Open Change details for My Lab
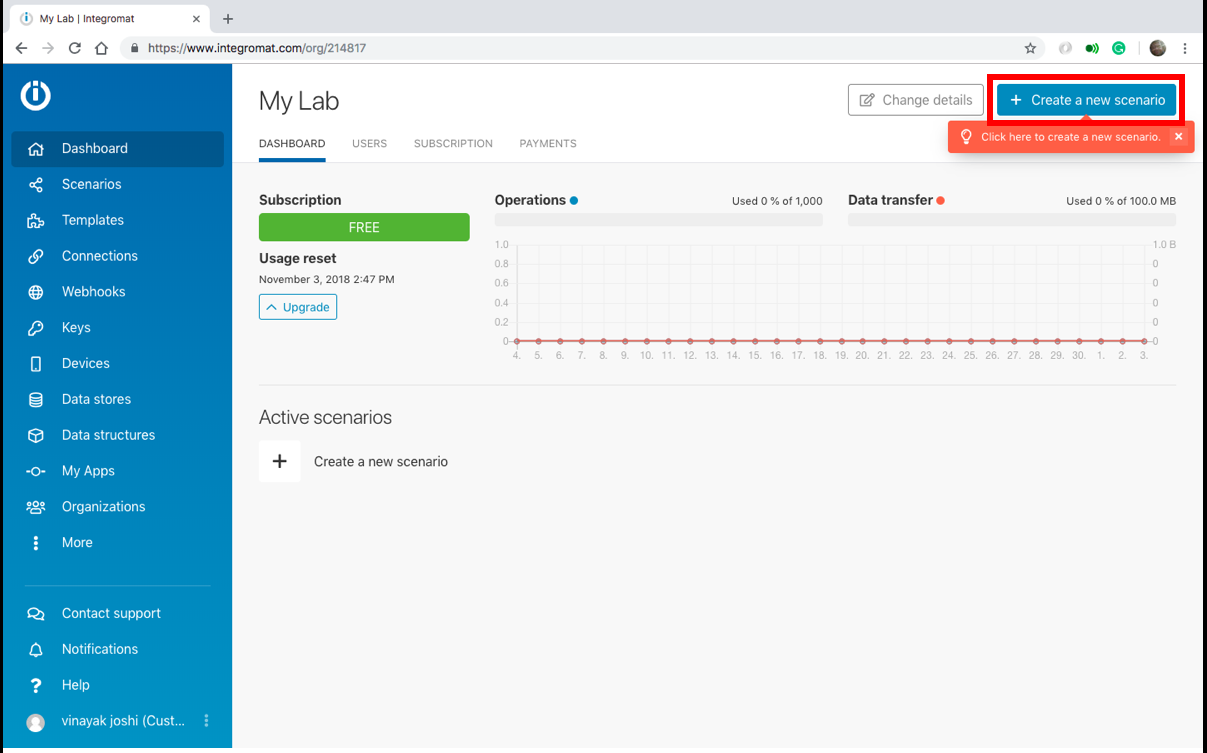Screen dimensions: 1207x753 click(x=915, y=100)
